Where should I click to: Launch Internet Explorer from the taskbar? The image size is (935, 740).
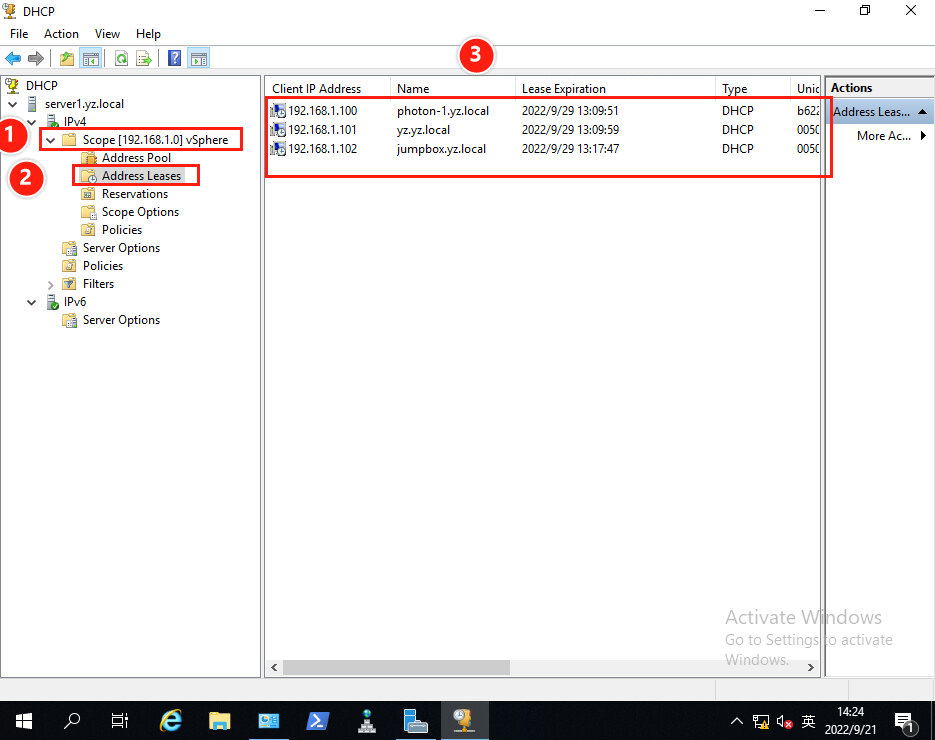tap(172, 720)
